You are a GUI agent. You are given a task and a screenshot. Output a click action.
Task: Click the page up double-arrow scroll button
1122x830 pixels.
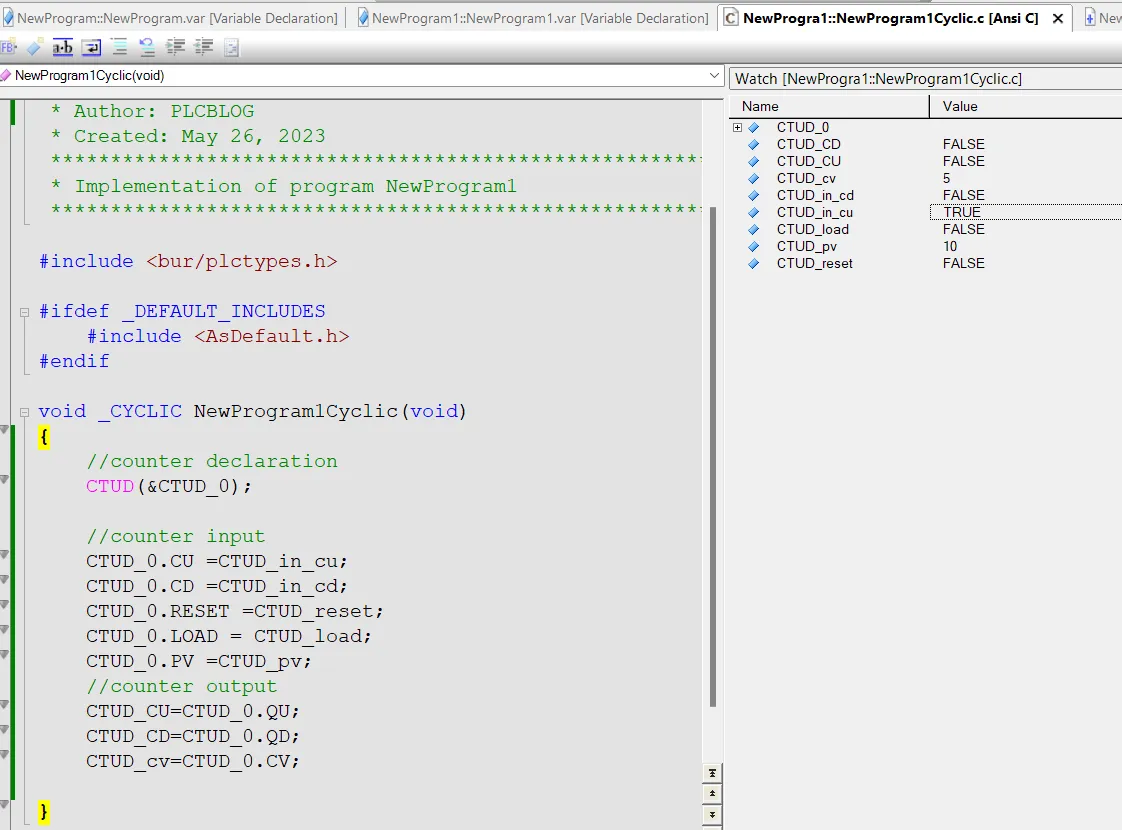tap(712, 794)
